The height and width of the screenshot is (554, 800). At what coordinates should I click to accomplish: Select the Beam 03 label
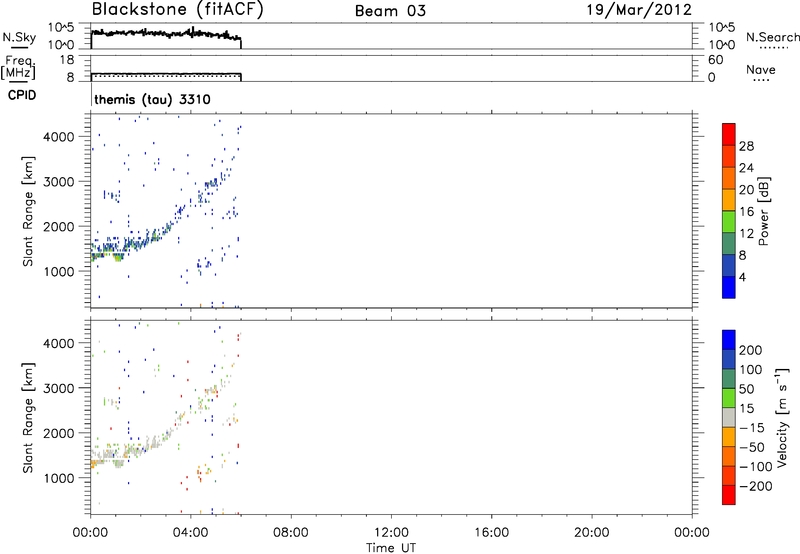(390, 11)
